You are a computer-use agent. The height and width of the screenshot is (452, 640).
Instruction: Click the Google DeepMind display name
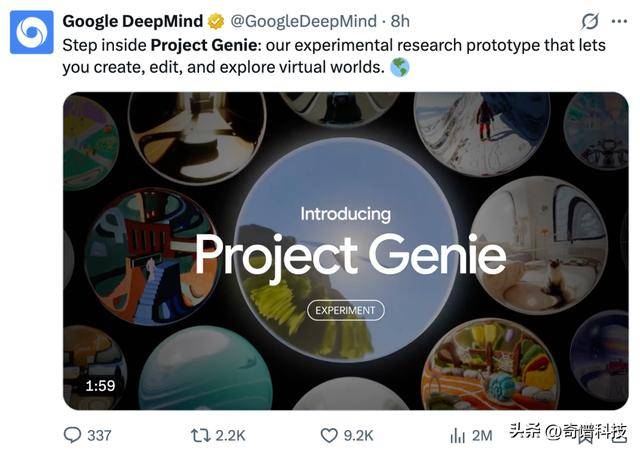(133, 21)
